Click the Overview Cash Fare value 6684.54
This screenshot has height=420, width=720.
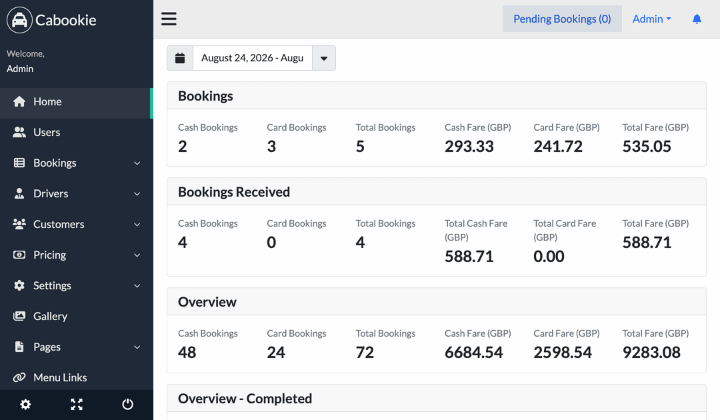(x=473, y=352)
